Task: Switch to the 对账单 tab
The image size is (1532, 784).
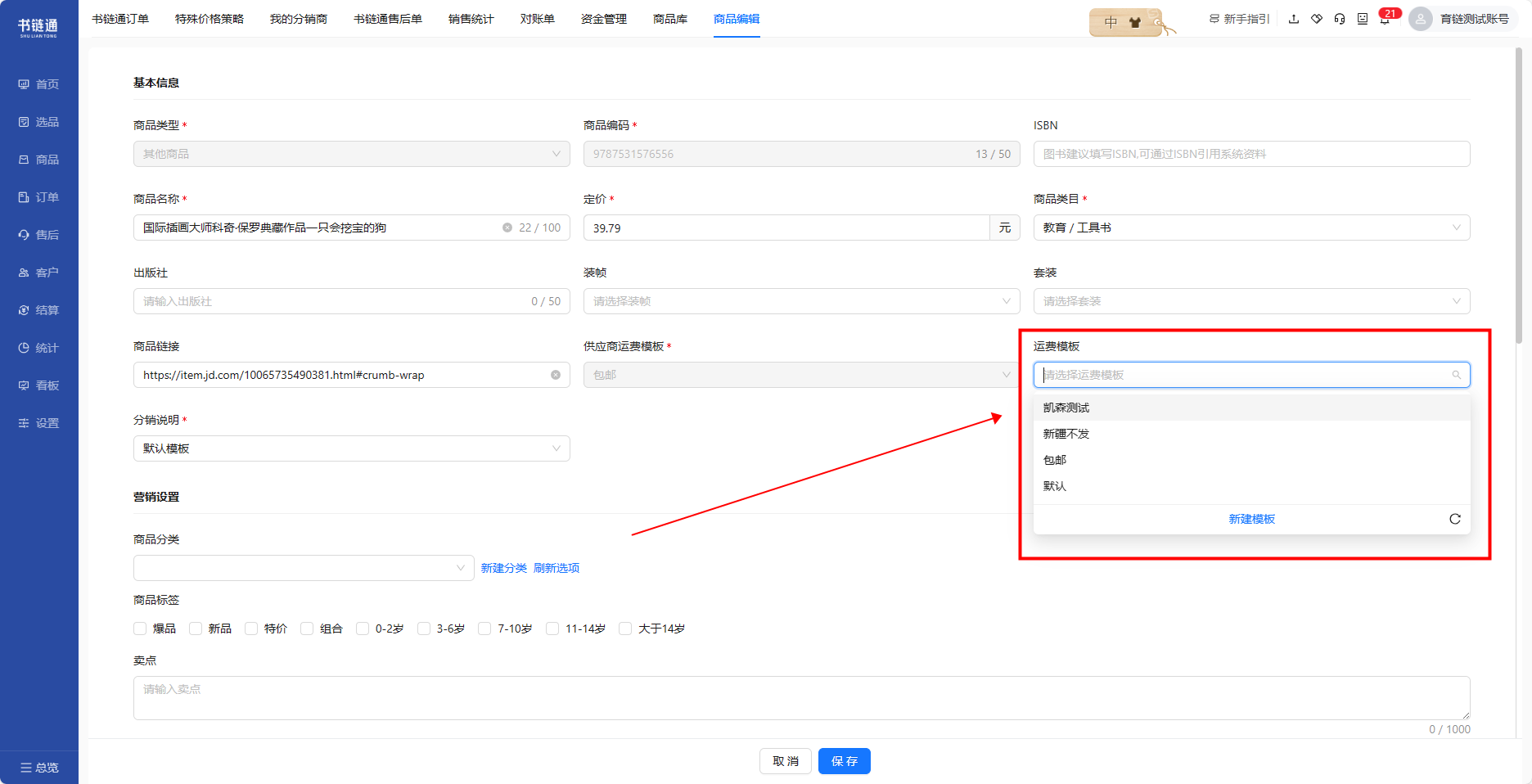Action: [x=538, y=19]
